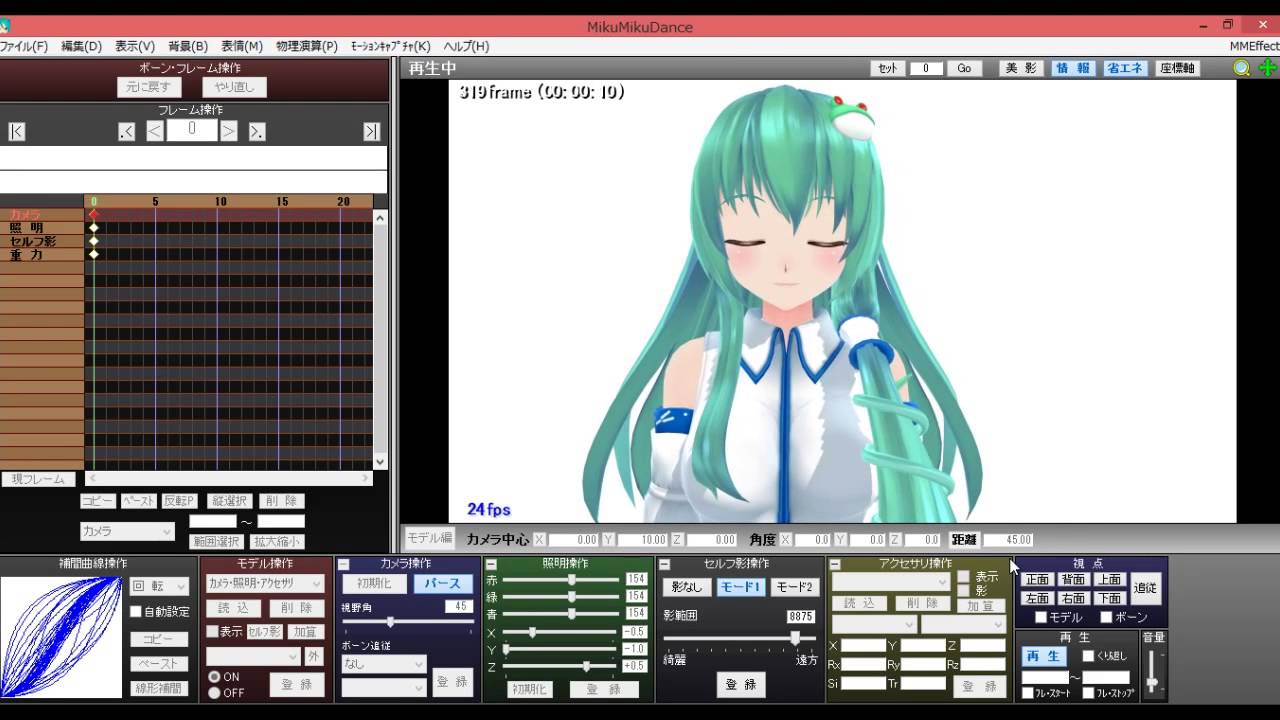Screen dimensions: 1280x720
Task: Jump to last frame button
Action: [x=372, y=131]
